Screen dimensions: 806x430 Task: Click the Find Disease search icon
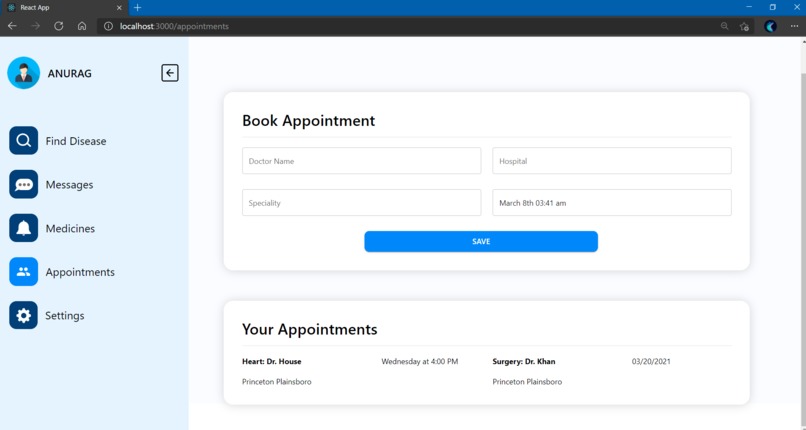[x=24, y=140]
